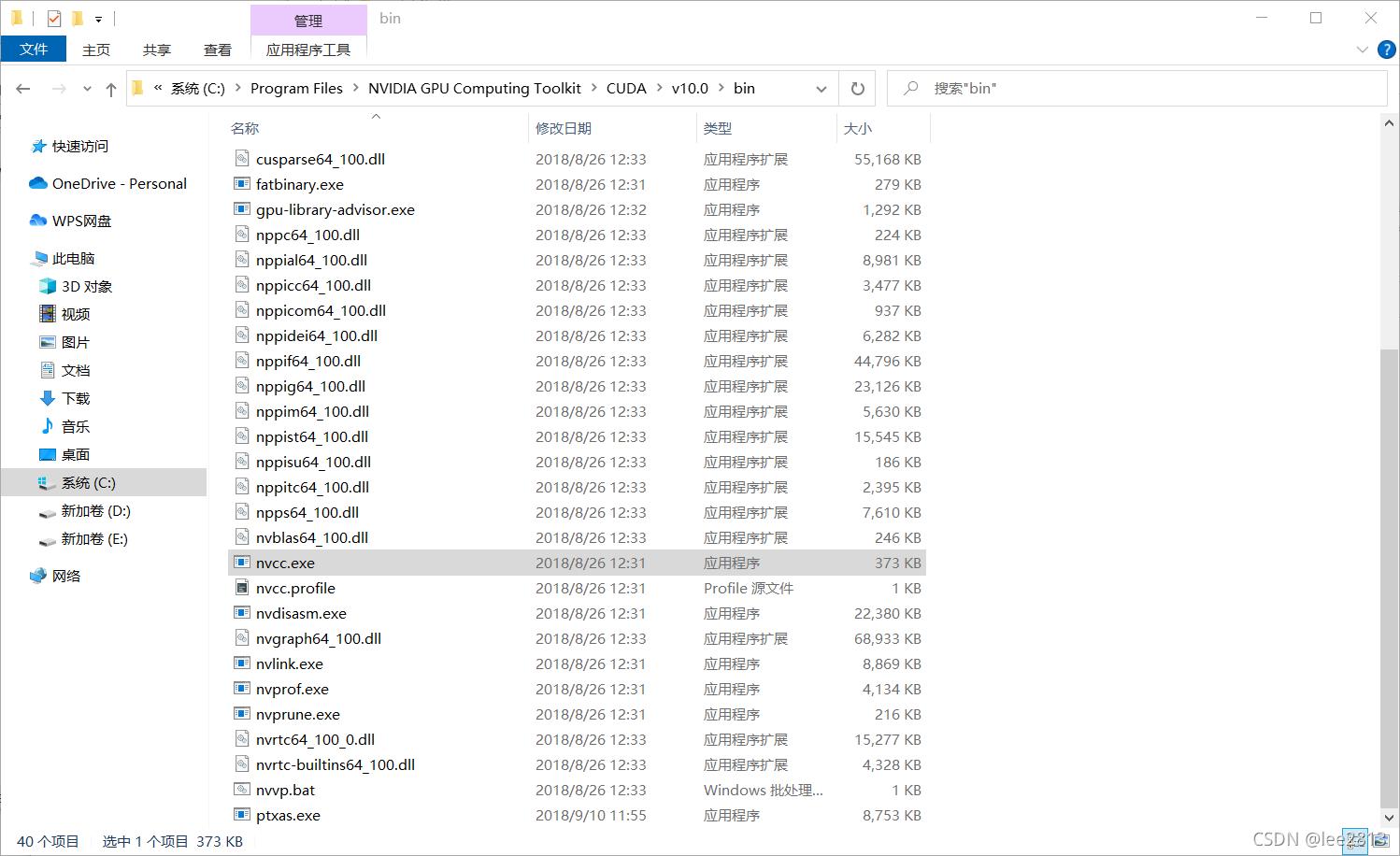1400x856 pixels.
Task: Open the Help question mark icon
Action: 1387,50
